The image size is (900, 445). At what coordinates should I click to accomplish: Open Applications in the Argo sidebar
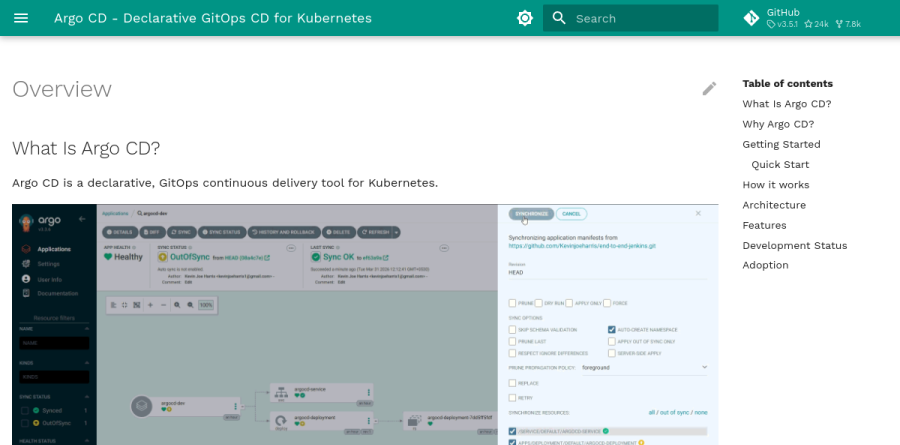54,249
